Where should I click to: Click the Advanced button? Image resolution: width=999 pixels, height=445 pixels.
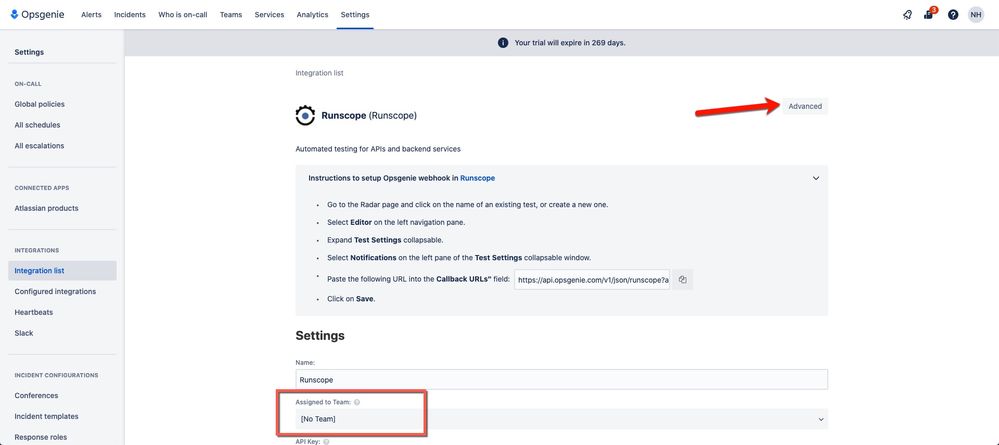click(805, 106)
